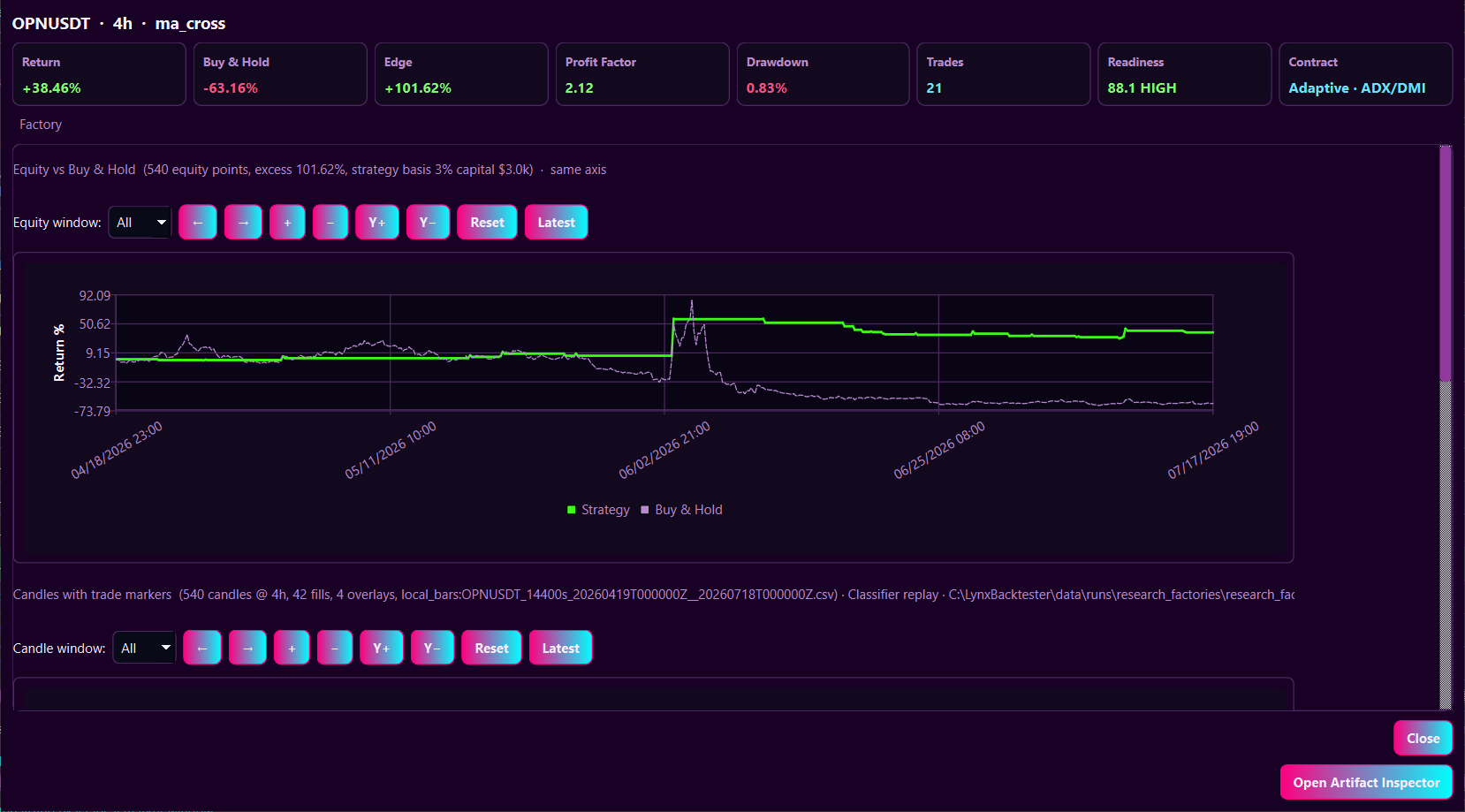
Task: Open Artifact Inspector
Action: (x=1366, y=783)
